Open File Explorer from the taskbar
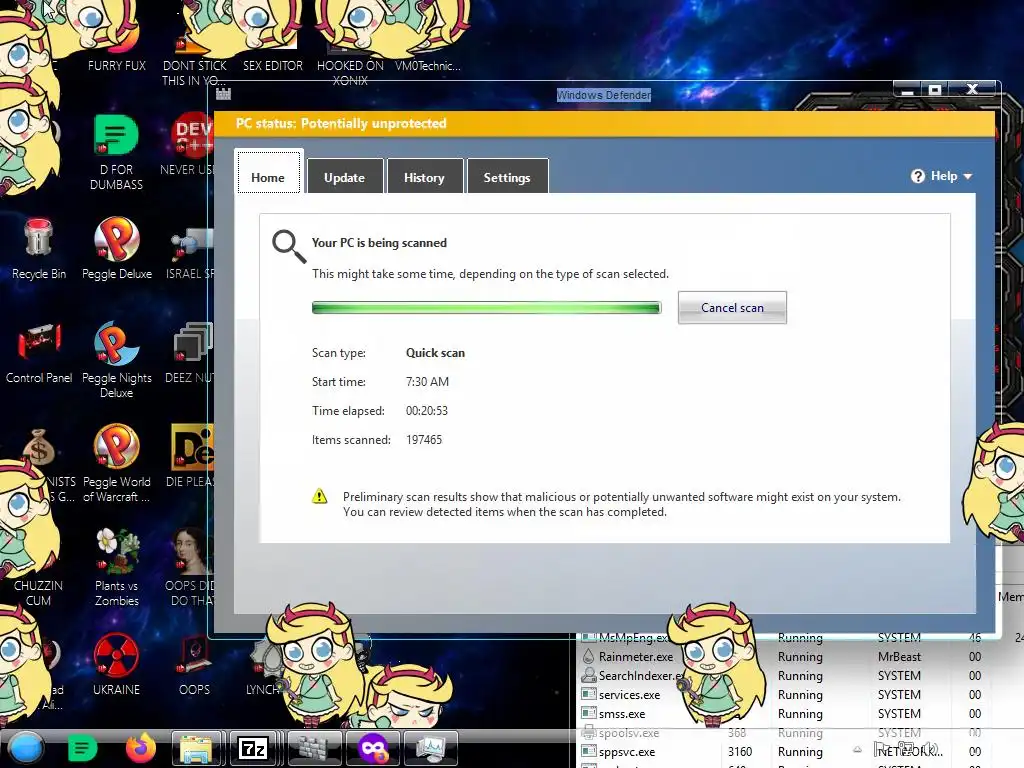 (x=196, y=748)
